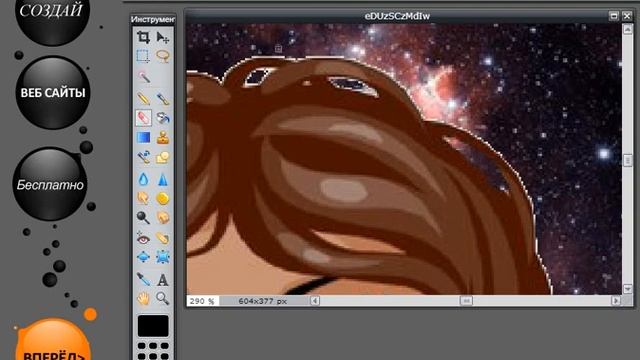The height and width of the screenshot is (360, 640).
Task: Select the Sponge tool
Action: click(163, 198)
